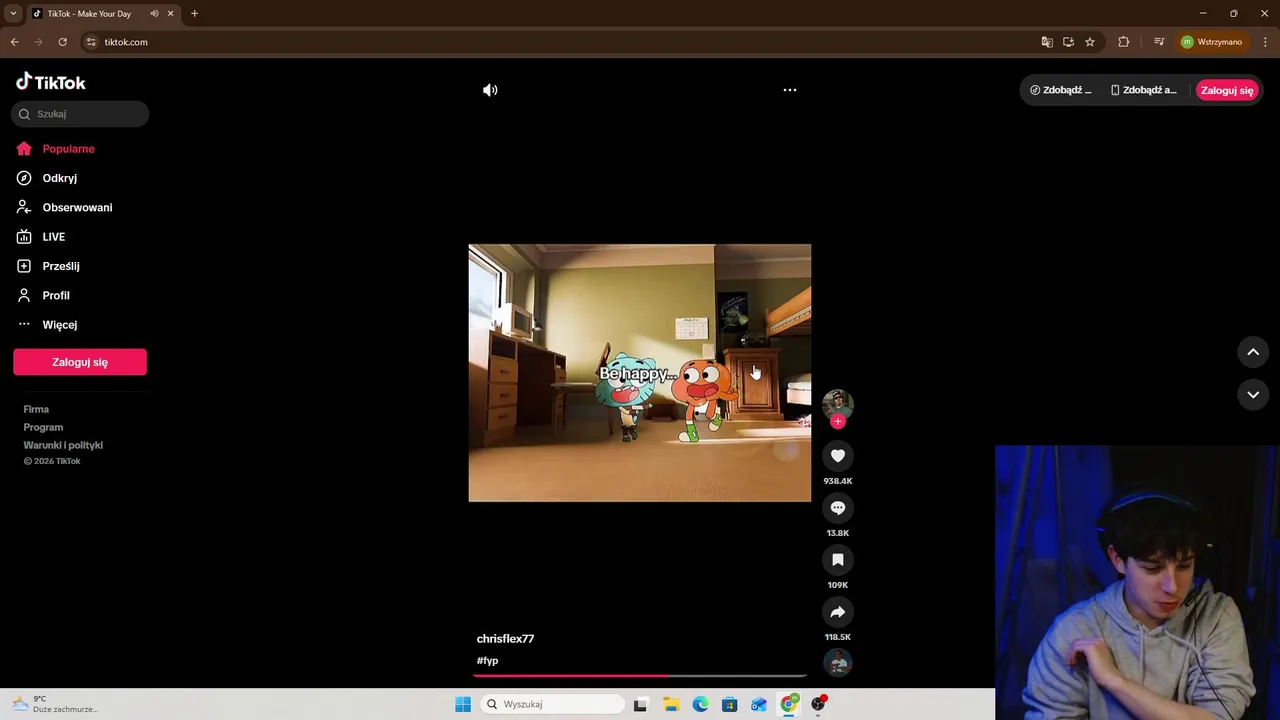The height and width of the screenshot is (720, 1280).
Task: Open Microsoft Store from the taskbar
Action: 730,704
